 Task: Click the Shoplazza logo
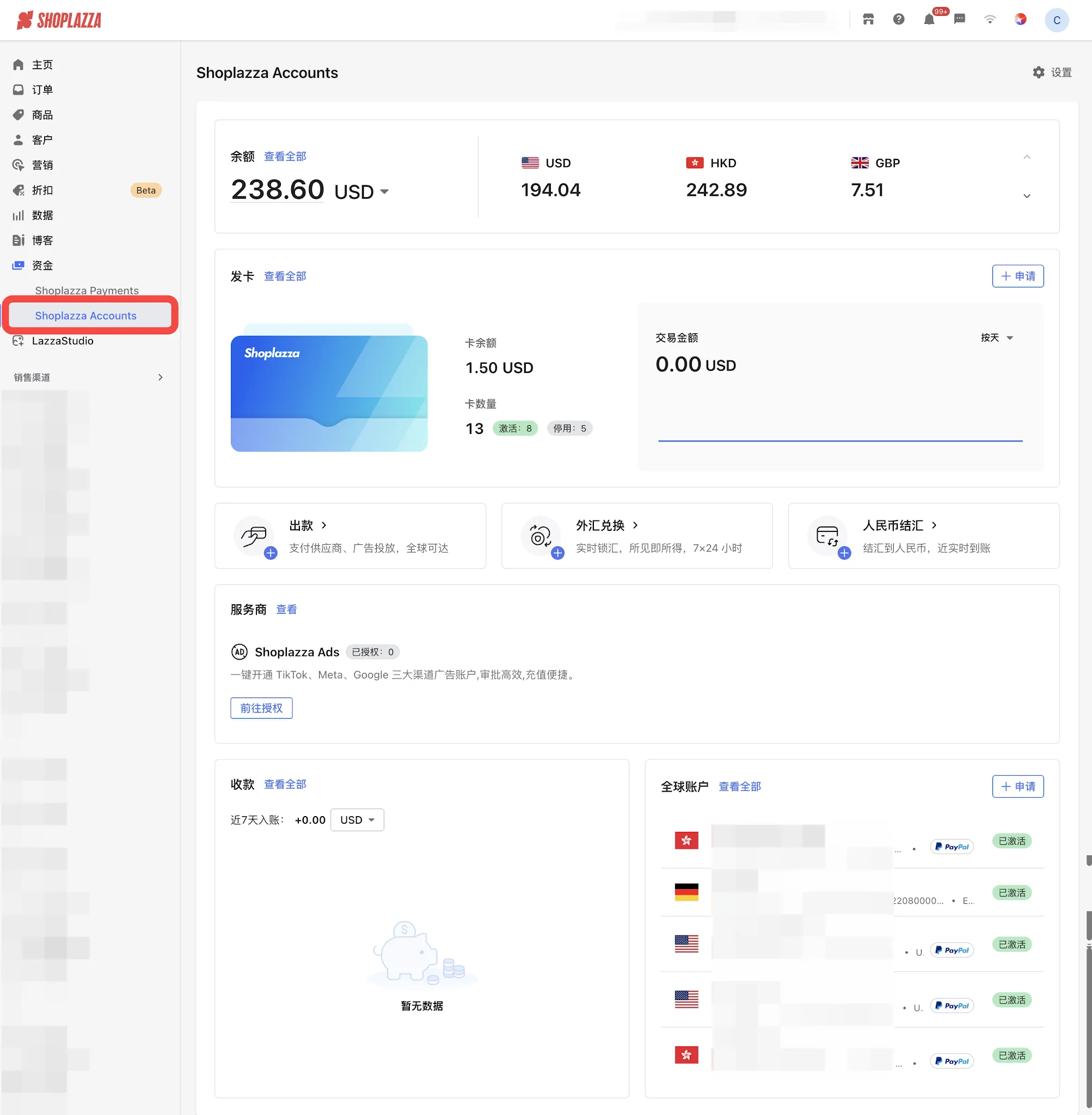click(59, 20)
